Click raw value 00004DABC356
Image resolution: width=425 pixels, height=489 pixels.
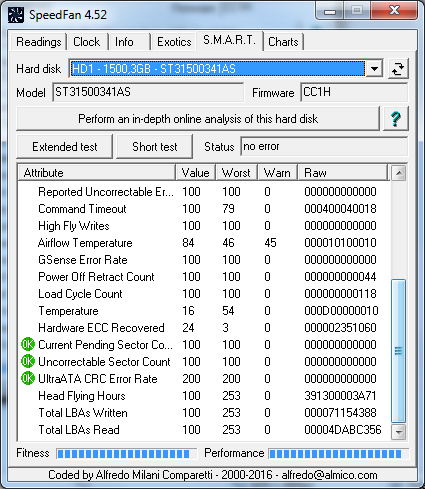[x=343, y=430]
